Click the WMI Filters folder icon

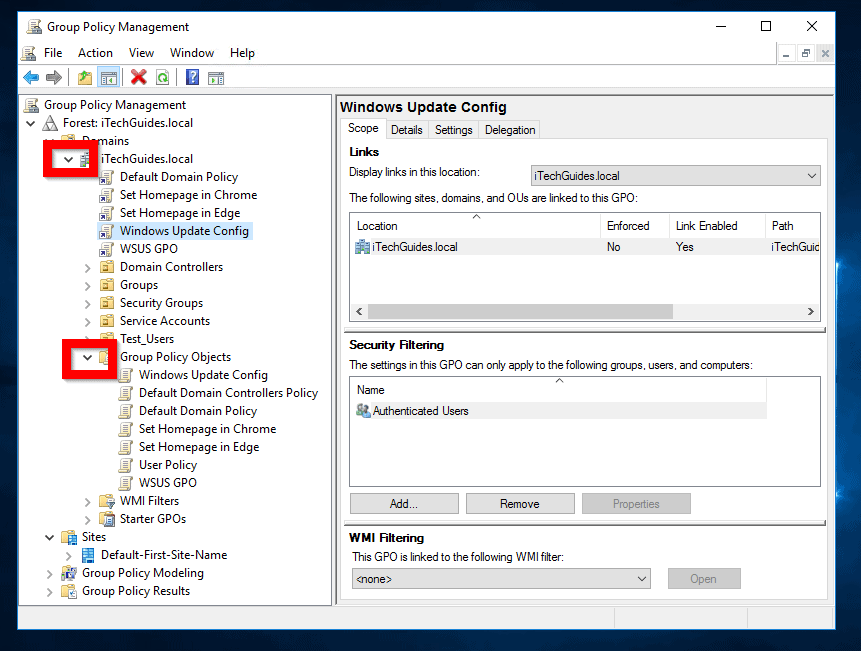(107, 501)
